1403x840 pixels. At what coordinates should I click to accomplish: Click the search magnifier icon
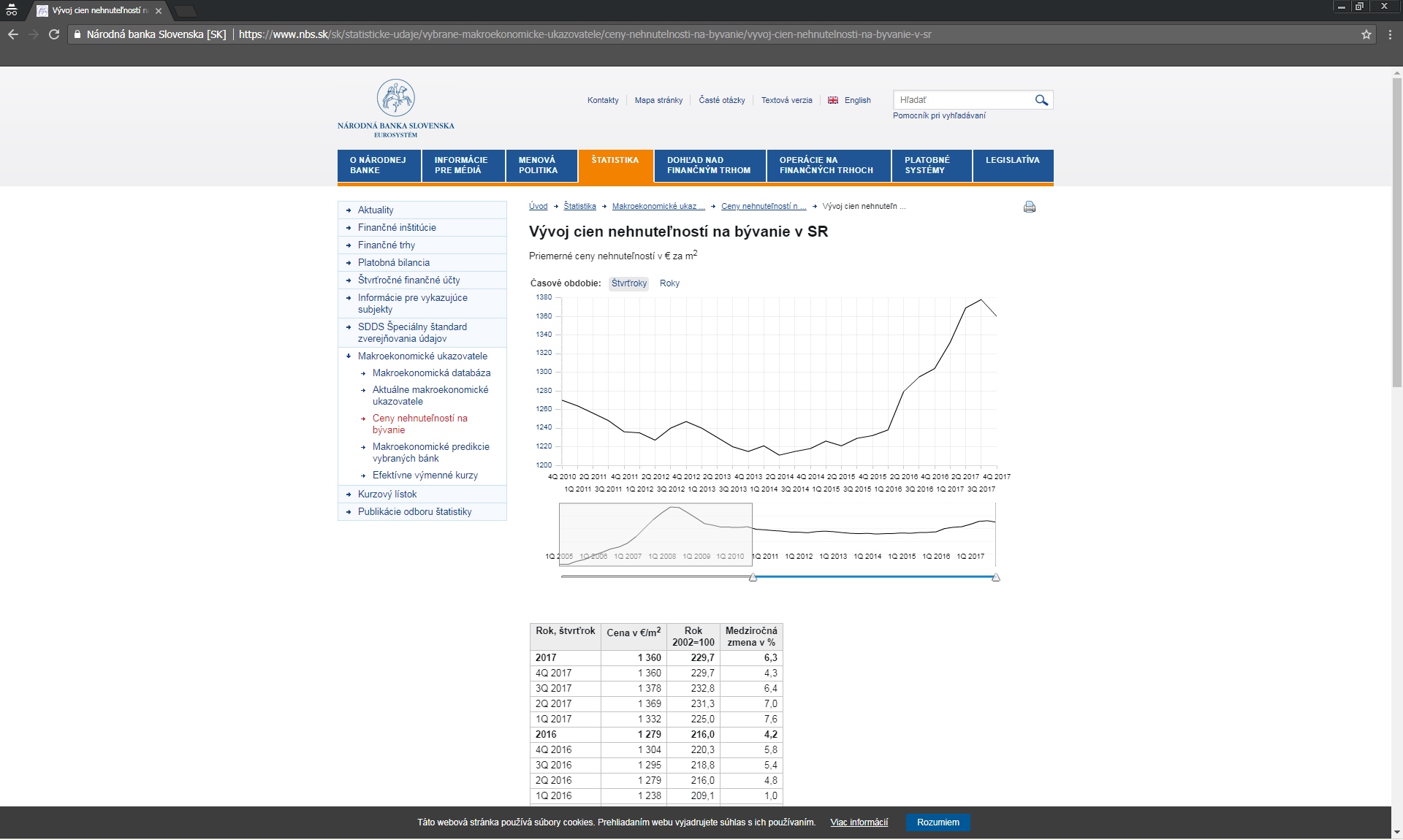(1041, 100)
